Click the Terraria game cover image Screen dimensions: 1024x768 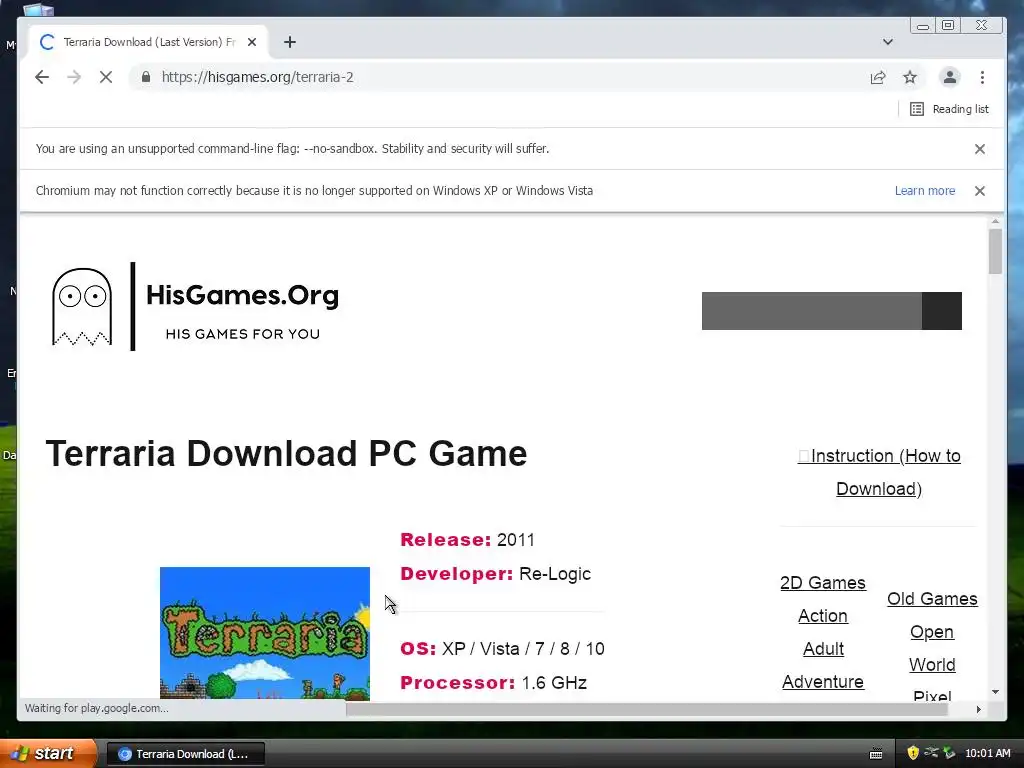264,633
